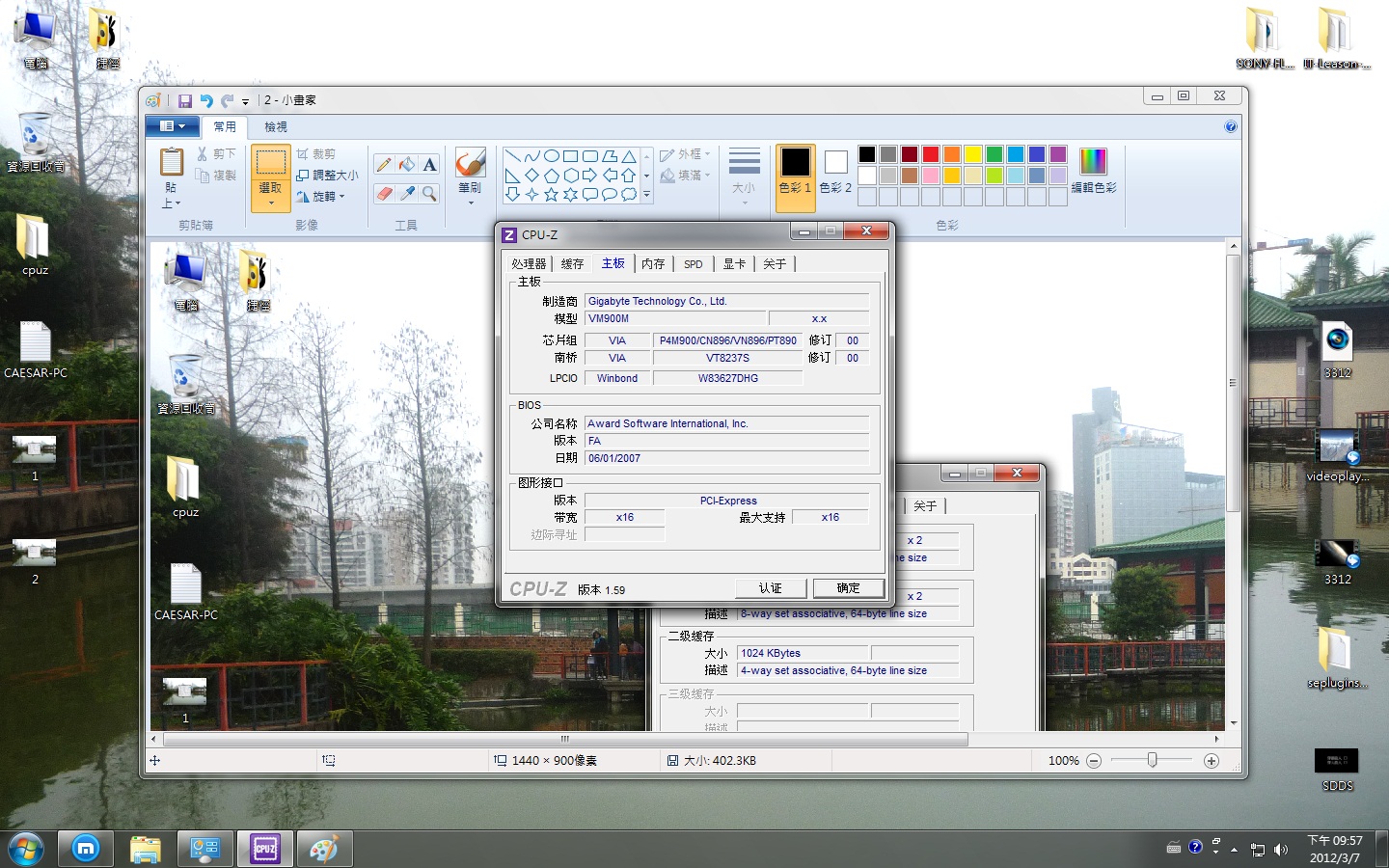Click the Redo arrow in Paint's title bar
Image resolution: width=1389 pixels, height=868 pixels.
(x=227, y=100)
